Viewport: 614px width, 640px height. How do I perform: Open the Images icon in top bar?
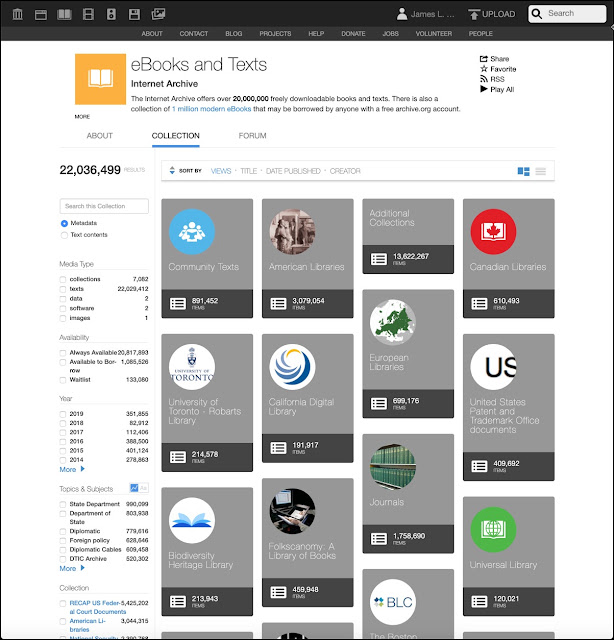click(x=158, y=14)
